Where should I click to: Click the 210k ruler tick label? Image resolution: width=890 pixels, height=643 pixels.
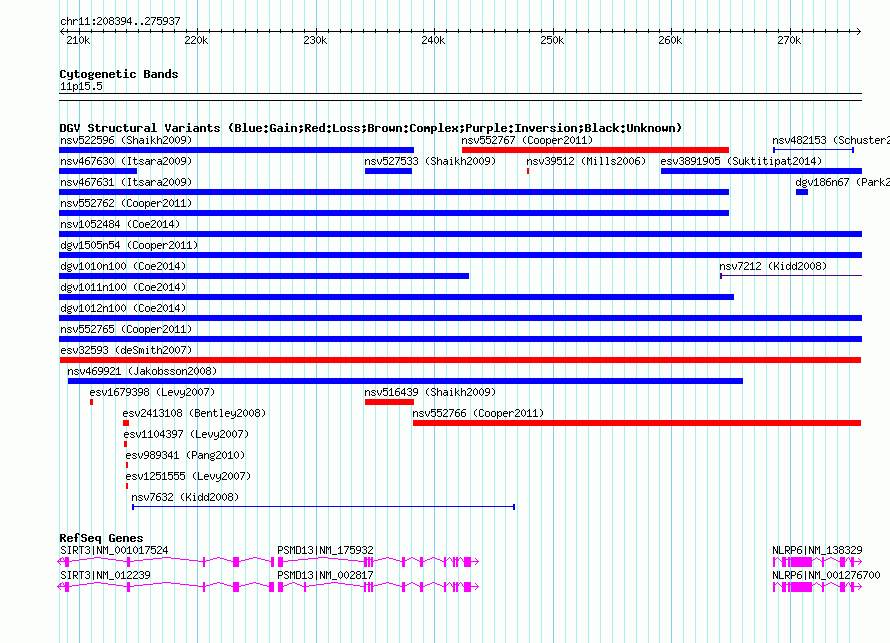(78, 40)
